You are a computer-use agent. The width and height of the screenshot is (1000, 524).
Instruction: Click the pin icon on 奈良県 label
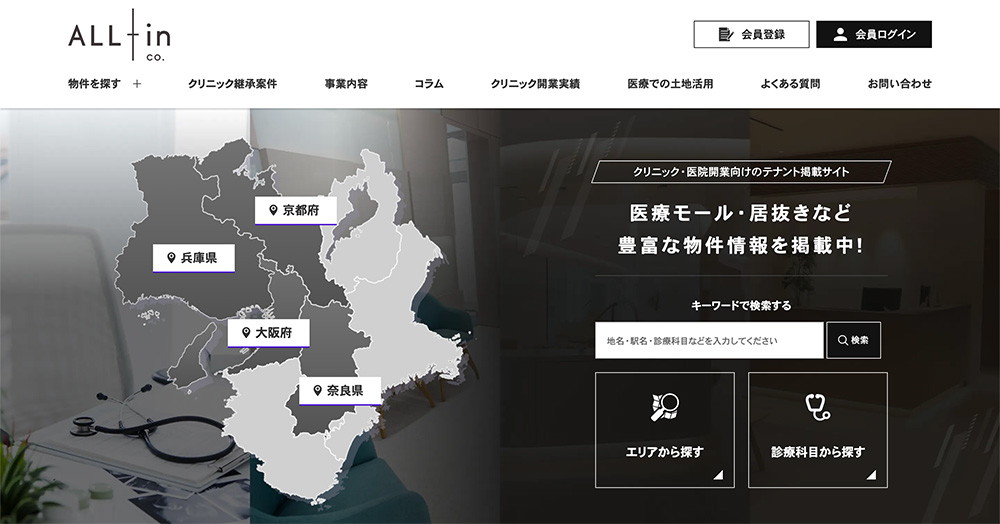[317, 391]
